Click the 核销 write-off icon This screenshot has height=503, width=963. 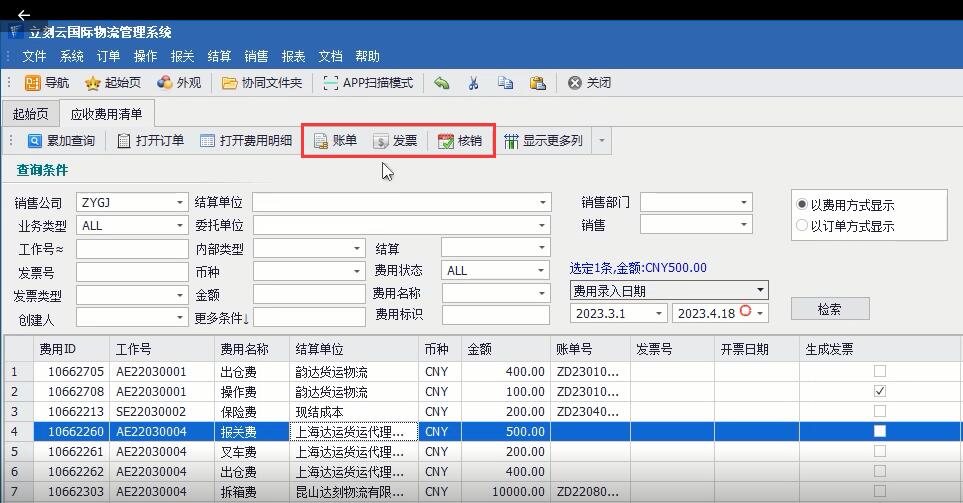coord(446,141)
